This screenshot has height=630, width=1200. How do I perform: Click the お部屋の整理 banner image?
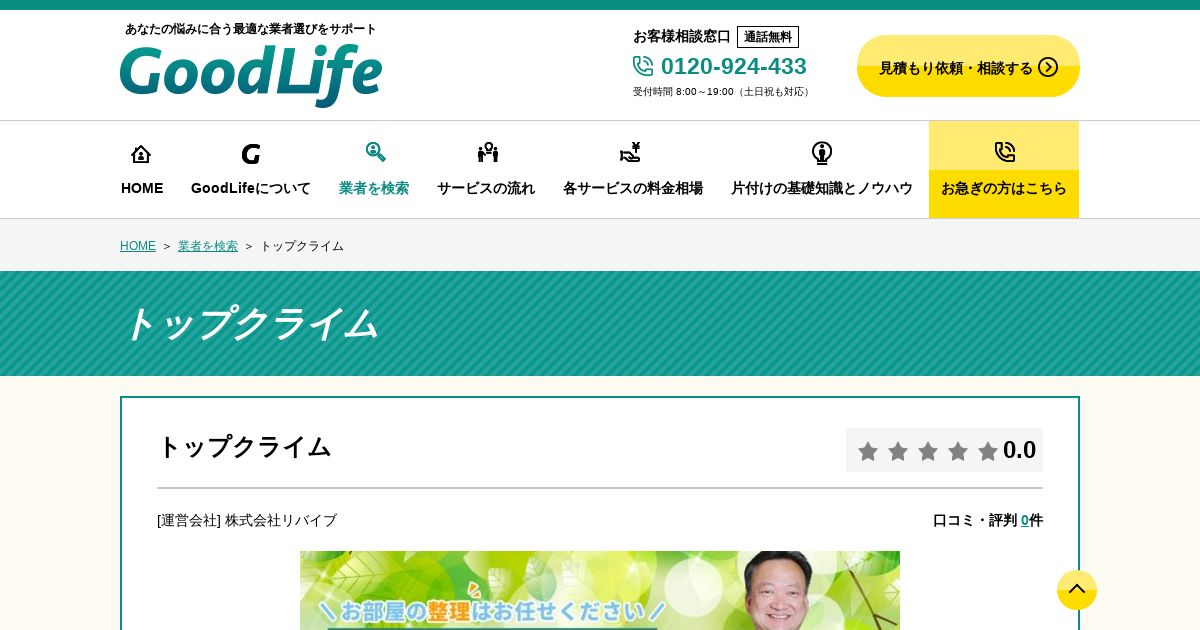coord(600,590)
